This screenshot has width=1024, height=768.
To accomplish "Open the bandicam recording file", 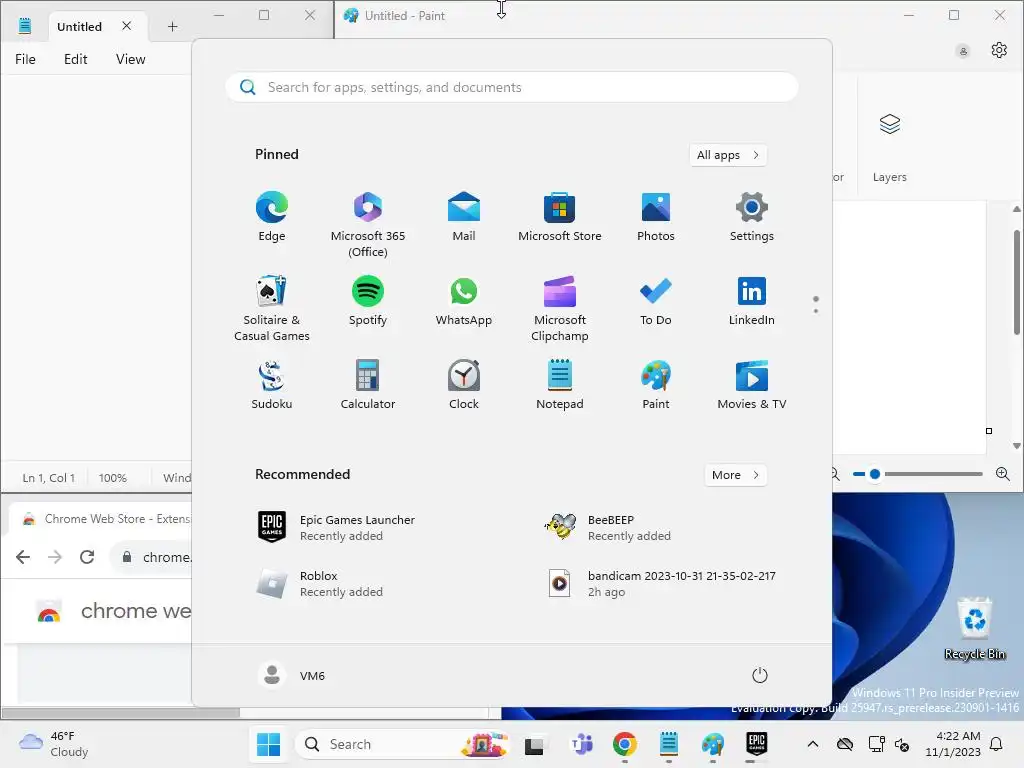I will pos(663,584).
